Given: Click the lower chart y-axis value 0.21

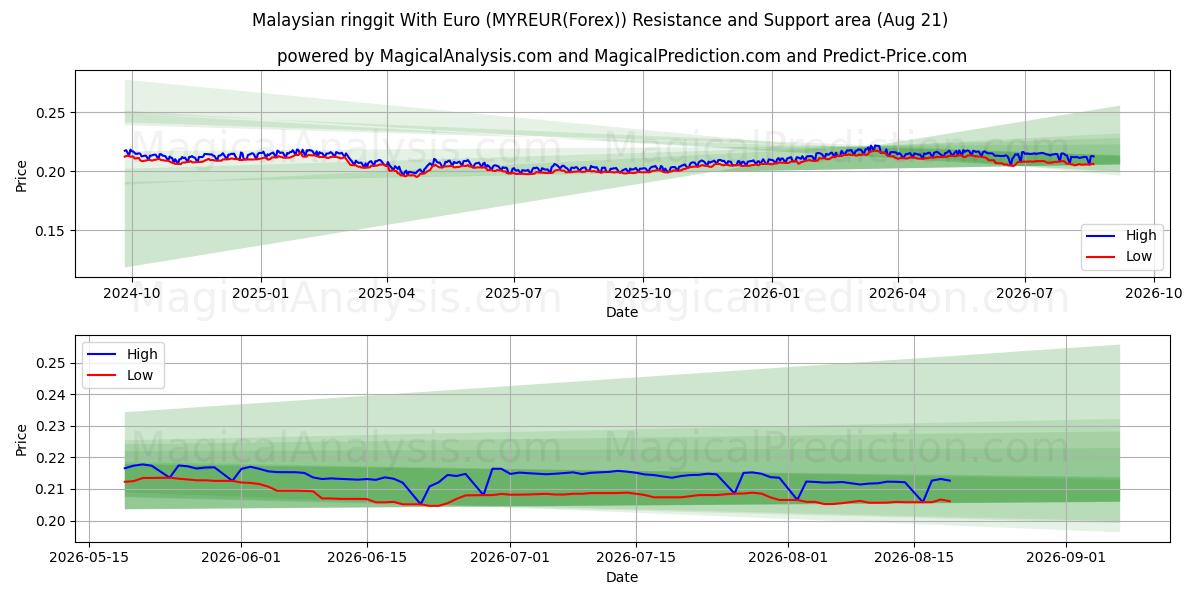Looking at the screenshot, I should coord(52,490).
